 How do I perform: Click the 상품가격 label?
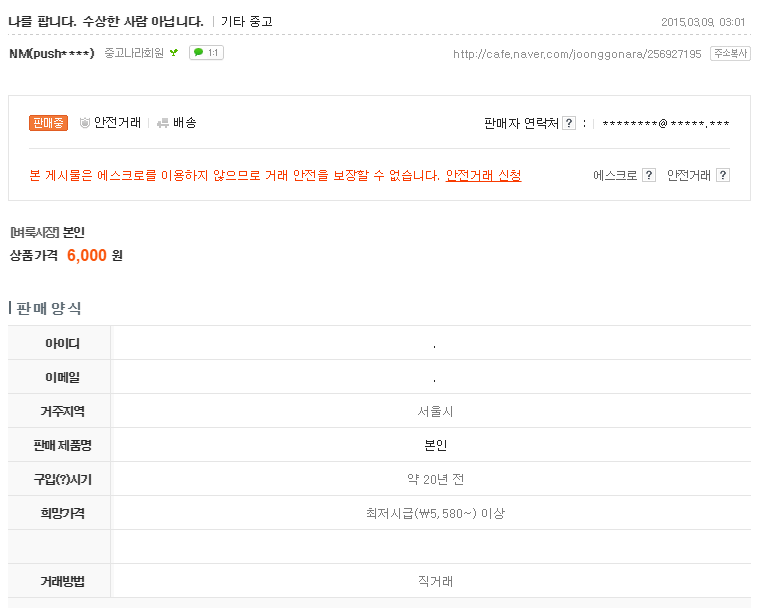coord(34,255)
